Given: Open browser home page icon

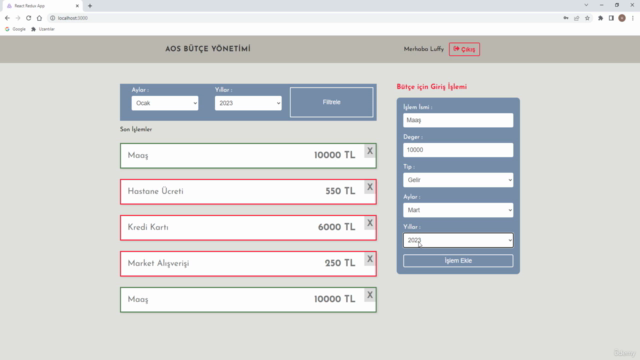Looking at the screenshot, I should point(39,18).
